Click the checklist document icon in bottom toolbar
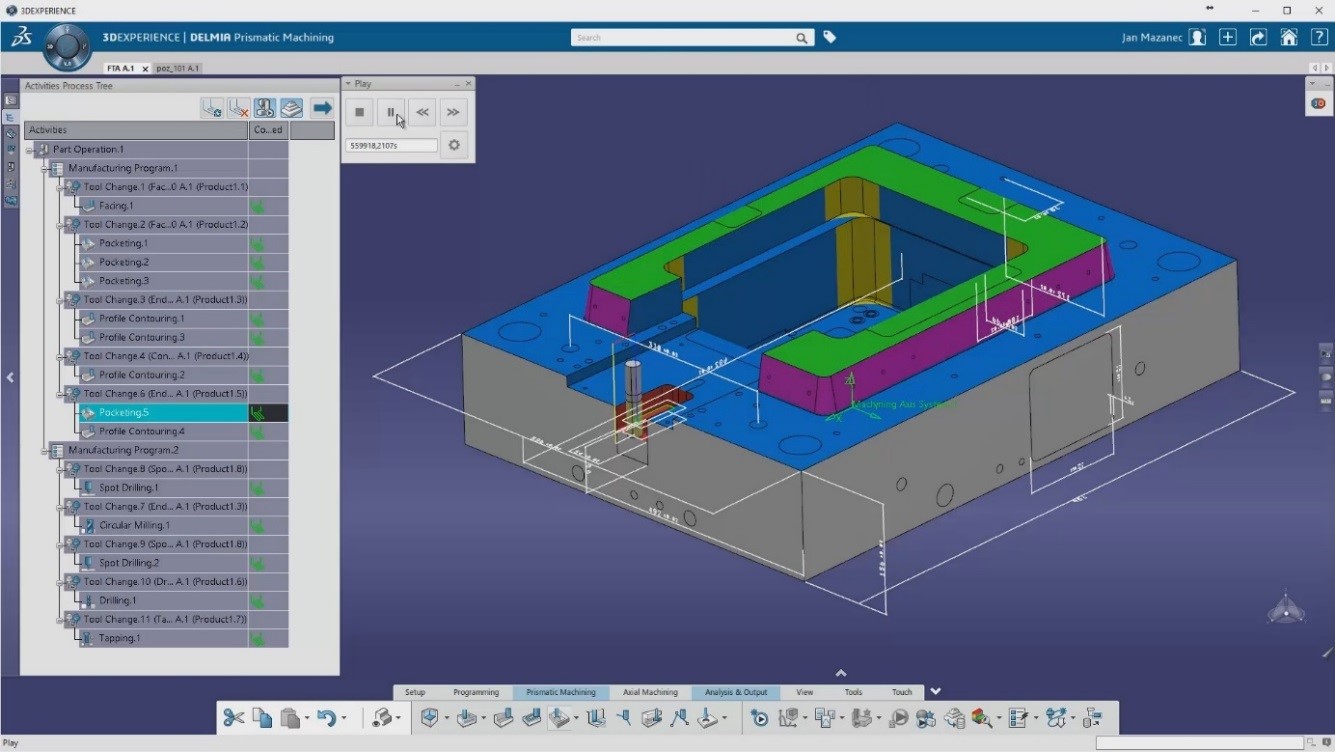The image size is (1335, 752). pos(1018,717)
